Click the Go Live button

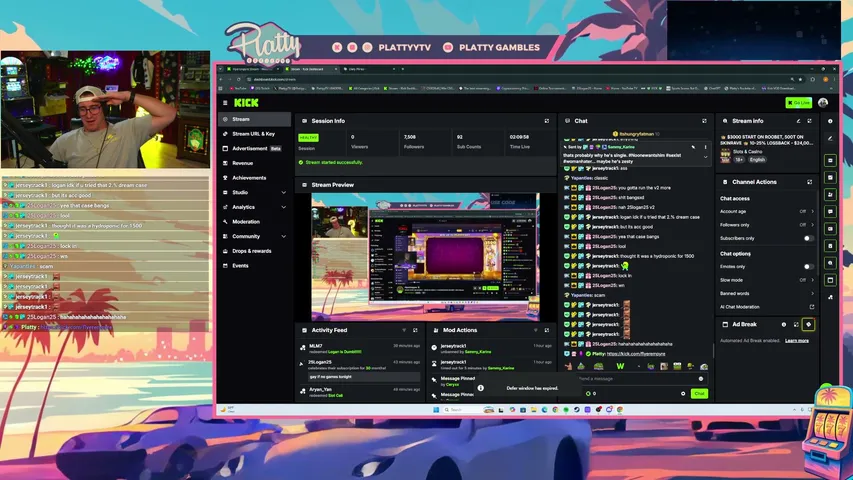[799, 102]
